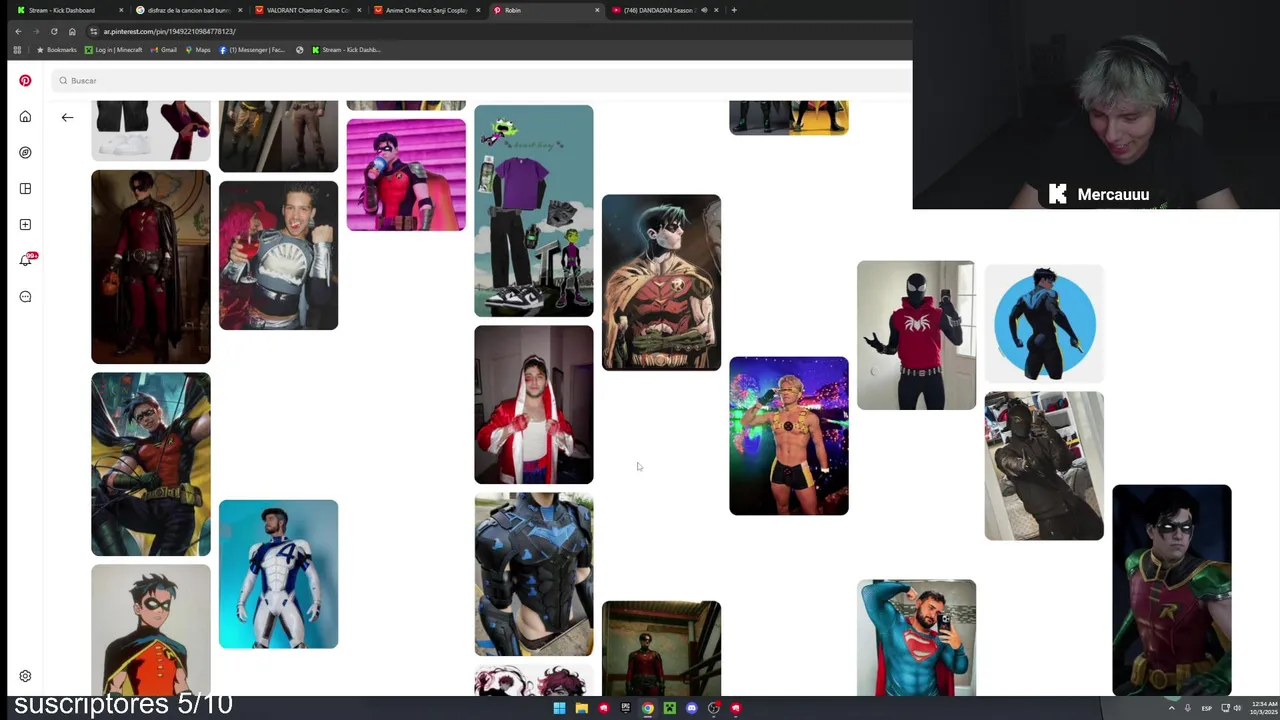Switch to disfraz de la cancion tab
1280x720 pixels.
click(x=188, y=10)
